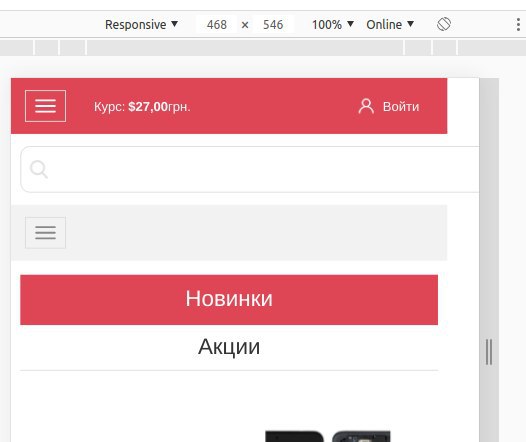The width and height of the screenshot is (526, 442).
Task: Open the hamburger menu in red header
Action: tap(45, 106)
